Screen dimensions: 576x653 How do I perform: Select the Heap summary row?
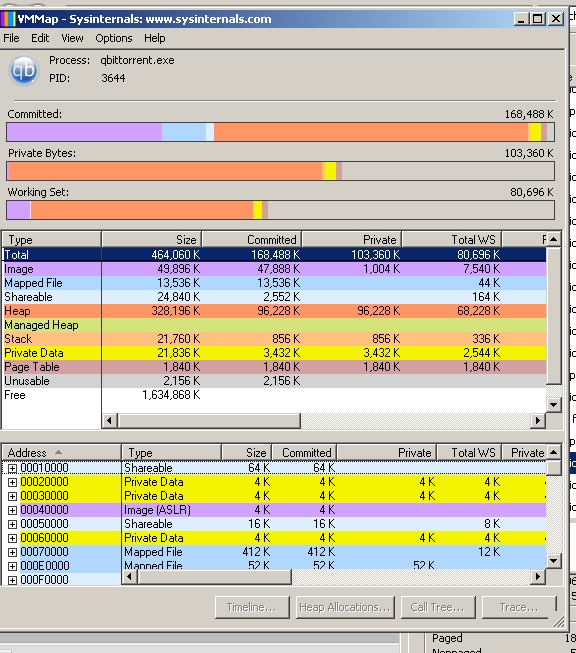point(274,311)
